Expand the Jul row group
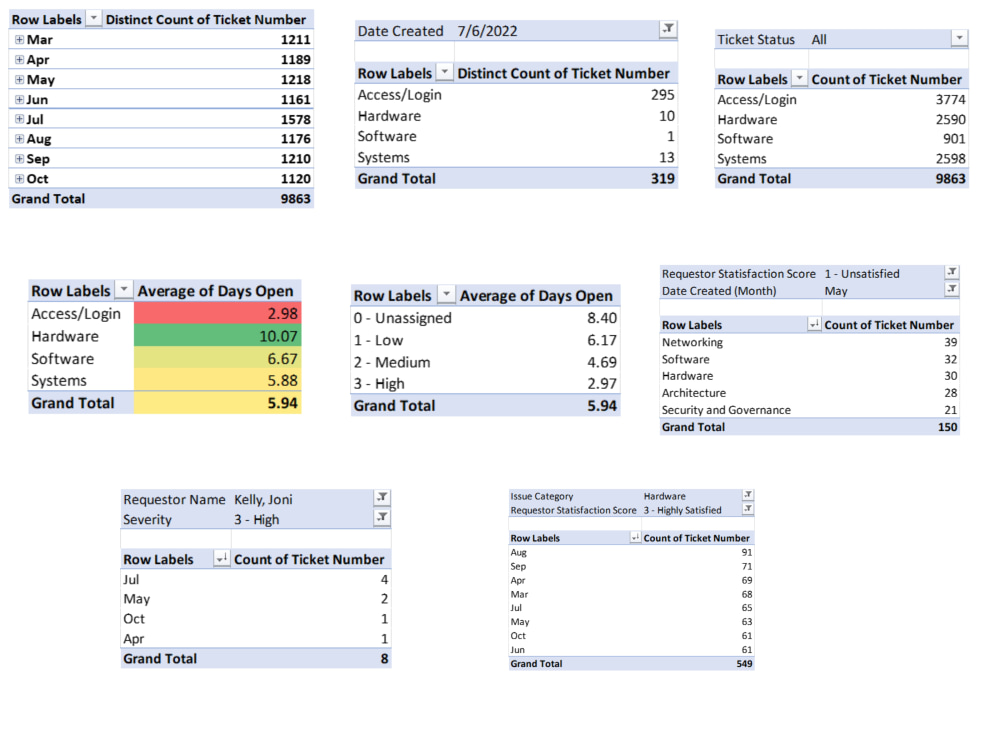Screen dimensions: 1000x750 19,119
